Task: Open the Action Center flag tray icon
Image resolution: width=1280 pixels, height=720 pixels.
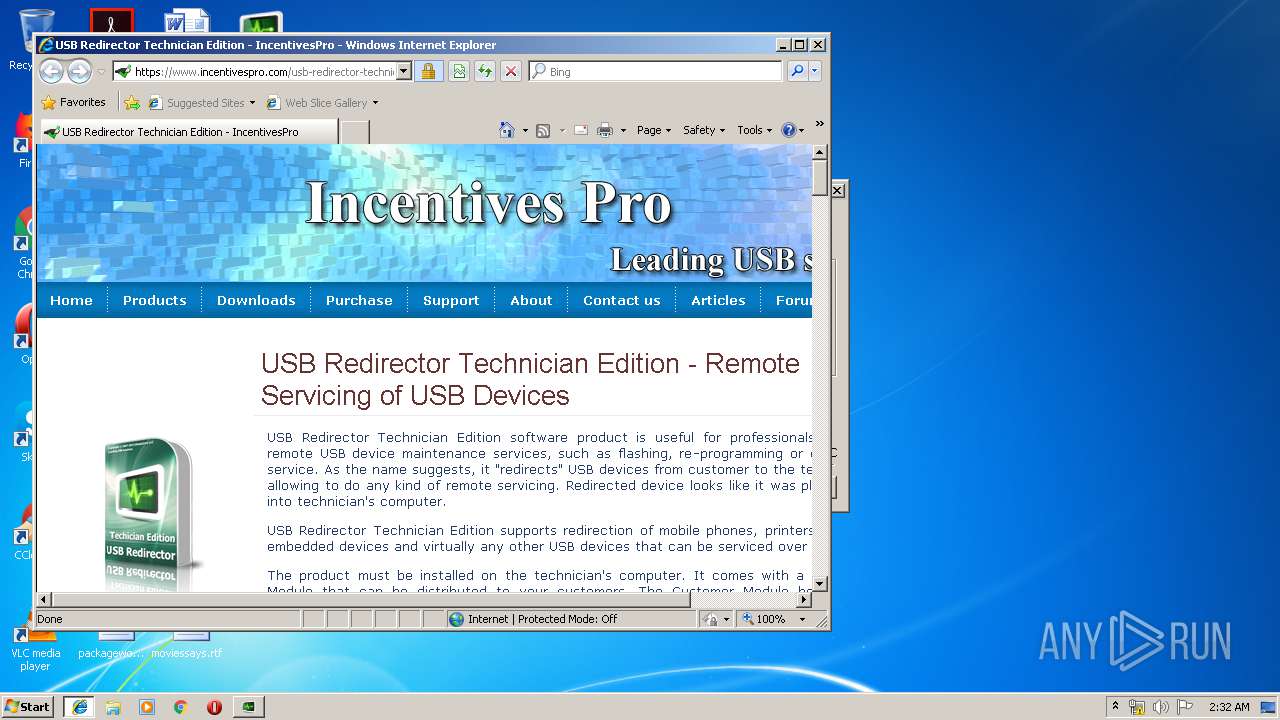Action: pos(1185,706)
